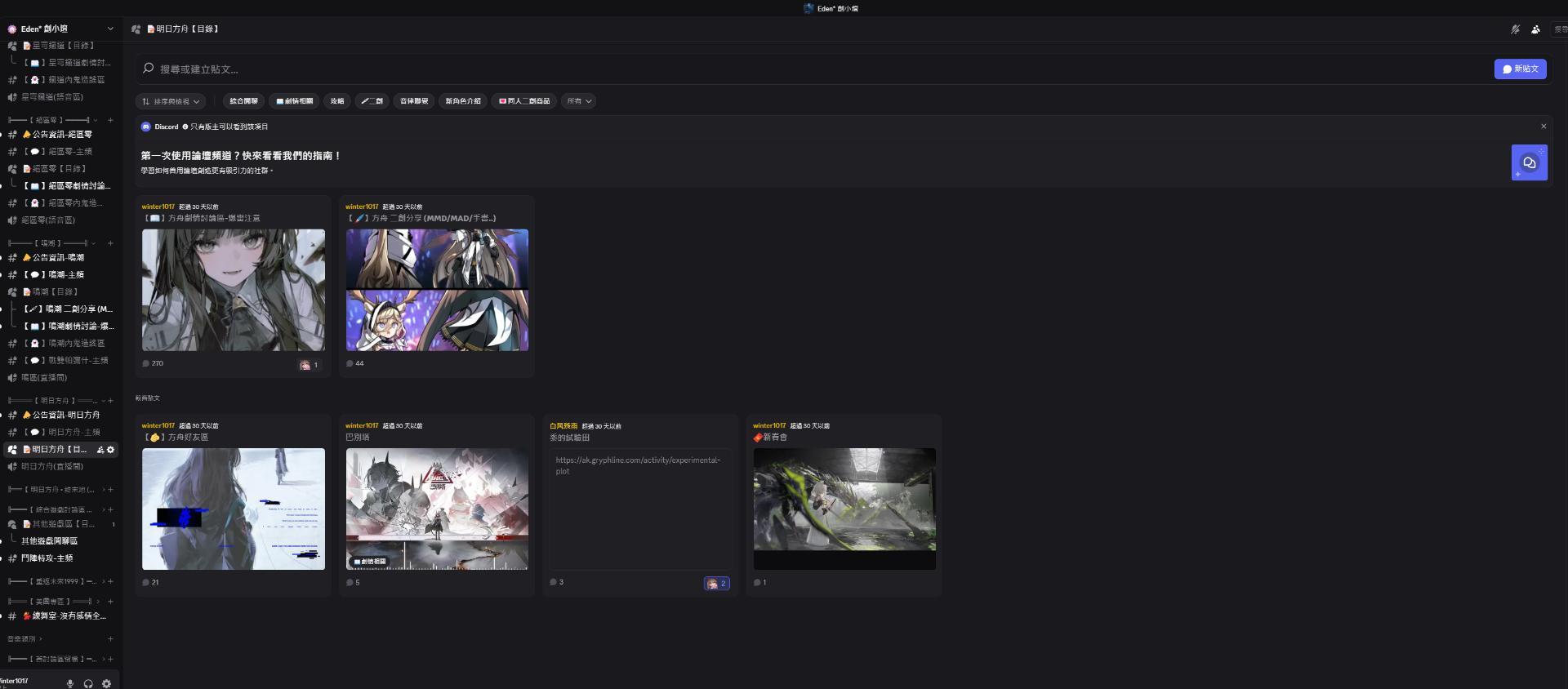Open user settings gear icon

[x=106, y=683]
